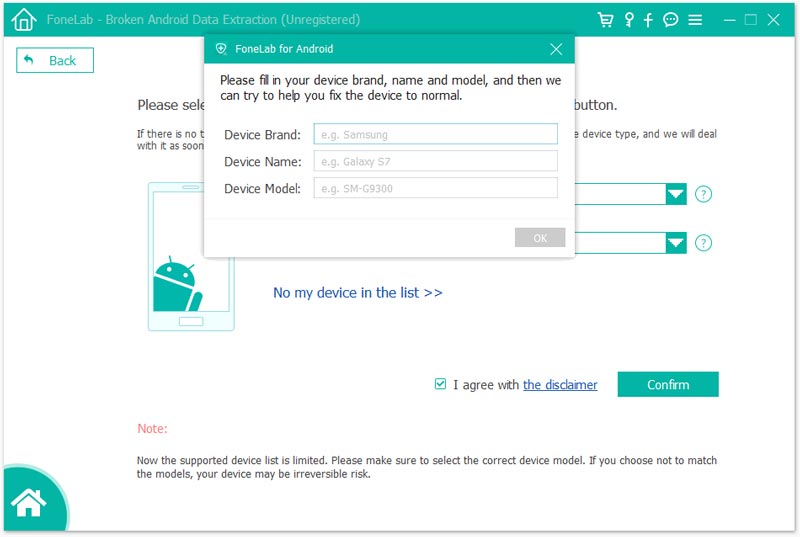
Task: Click the Device Brand input field
Action: coord(435,134)
